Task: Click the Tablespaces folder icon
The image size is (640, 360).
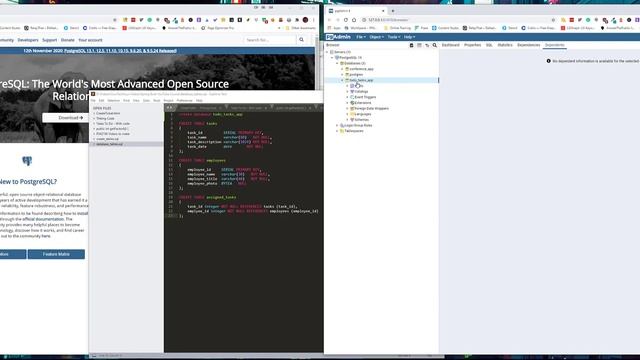Action: (x=342, y=131)
